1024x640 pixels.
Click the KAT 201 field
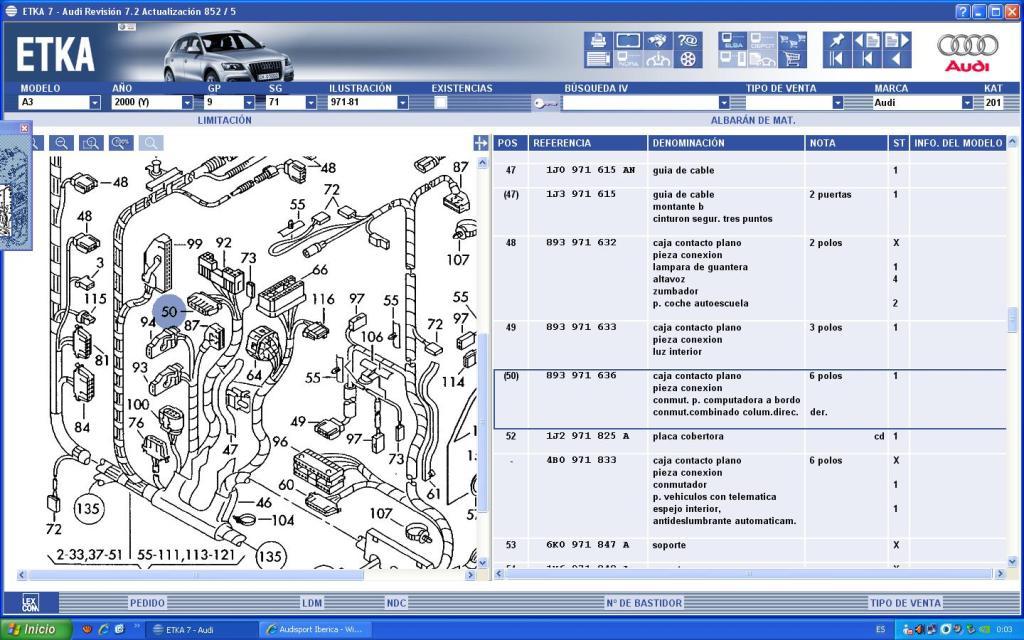point(994,103)
